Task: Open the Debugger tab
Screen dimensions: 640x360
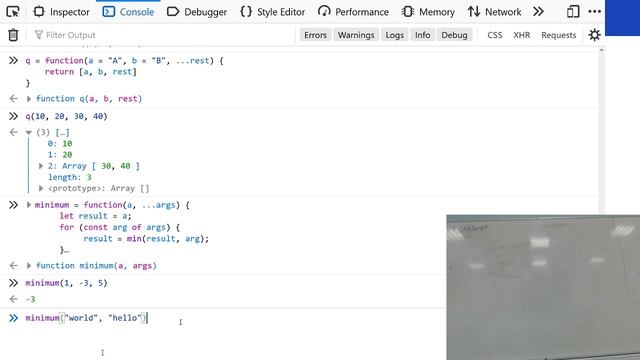Action: (x=197, y=12)
